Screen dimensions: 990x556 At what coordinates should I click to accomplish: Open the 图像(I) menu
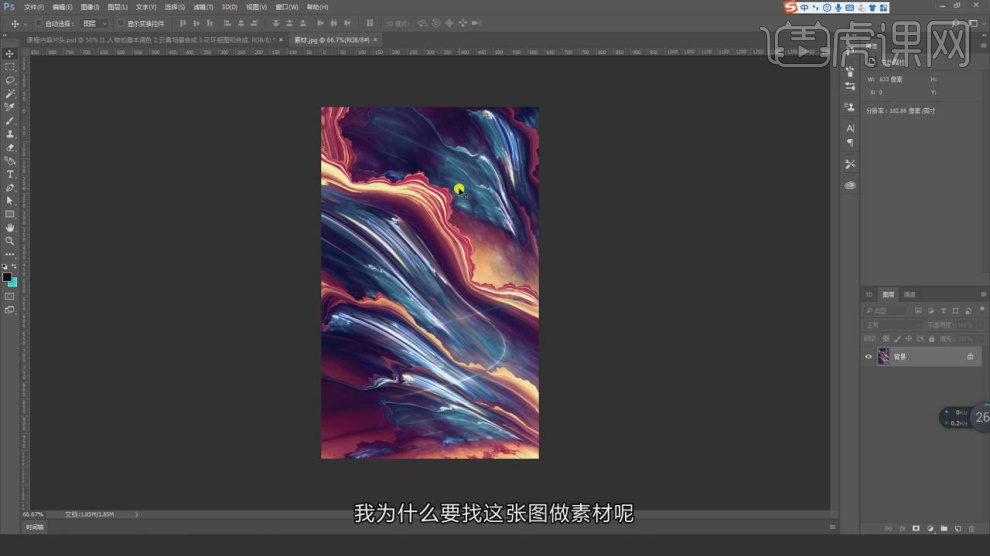pos(90,7)
